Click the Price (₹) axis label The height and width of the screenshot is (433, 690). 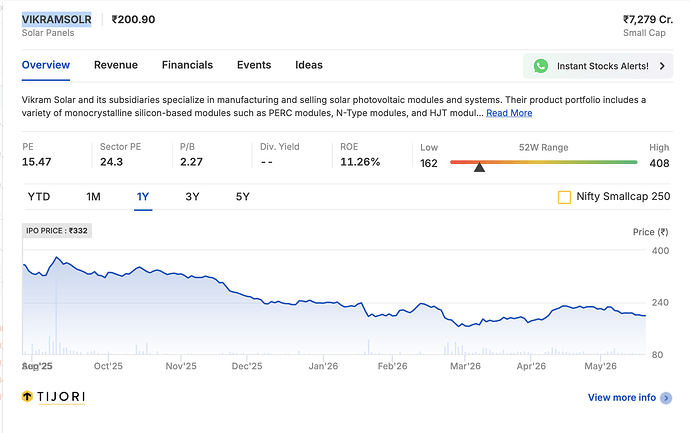coord(650,232)
